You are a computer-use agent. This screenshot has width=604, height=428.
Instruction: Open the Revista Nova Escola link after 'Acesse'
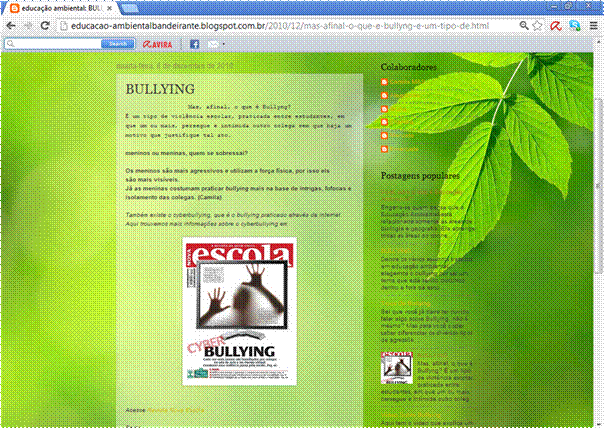(x=176, y=410)
